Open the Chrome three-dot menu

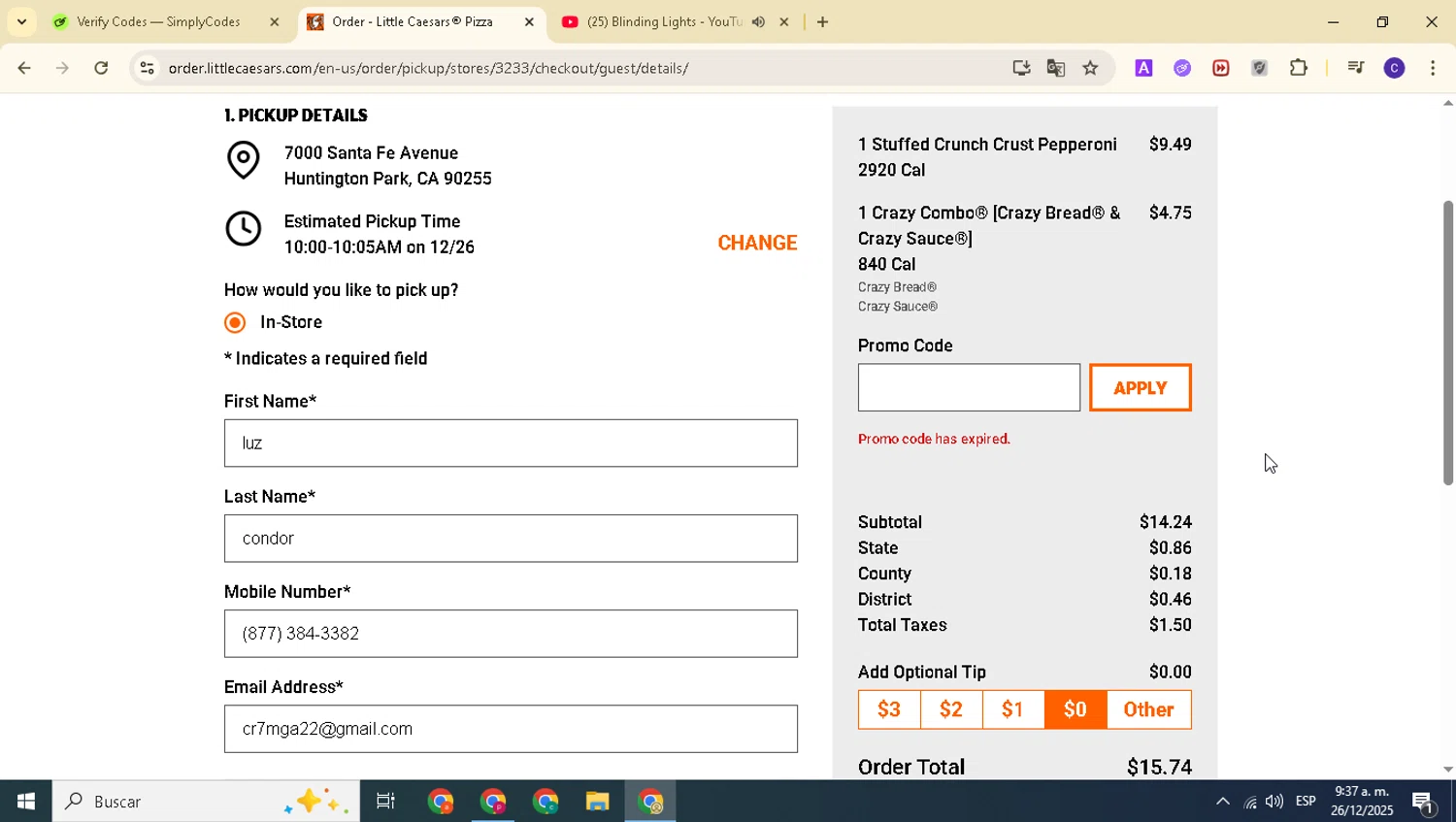click(x=1433, y=68)
